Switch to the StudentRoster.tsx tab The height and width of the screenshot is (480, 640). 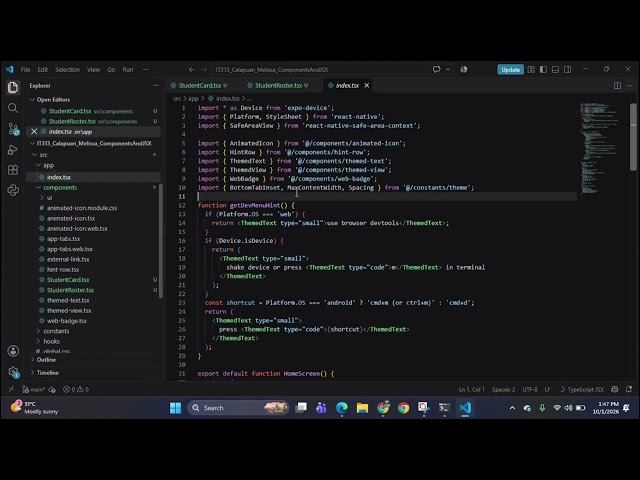click(278, 85)
